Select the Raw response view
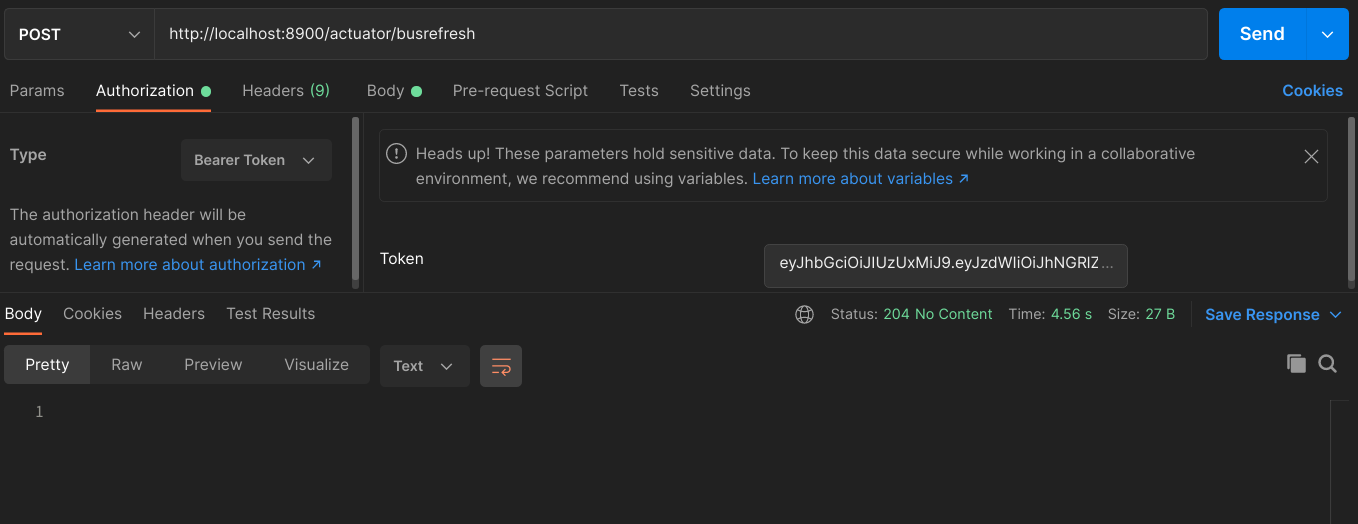1358x524 pixels. click(x=127, y=365)
